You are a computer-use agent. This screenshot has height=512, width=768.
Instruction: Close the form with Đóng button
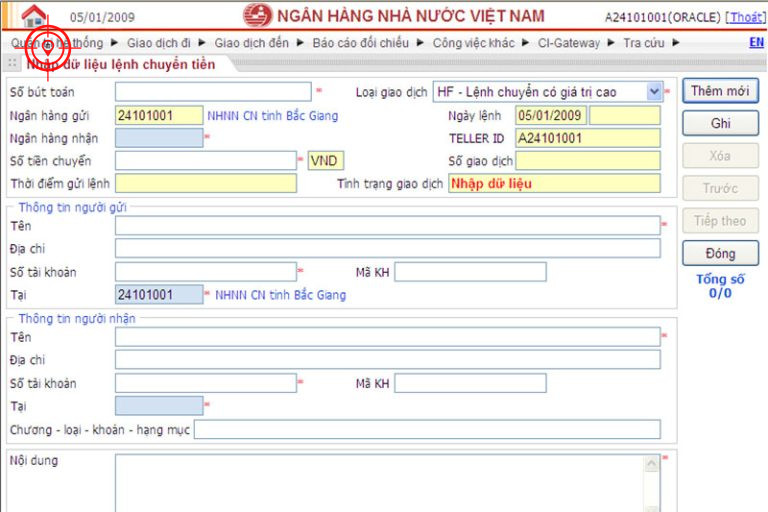tap(720, 253)
